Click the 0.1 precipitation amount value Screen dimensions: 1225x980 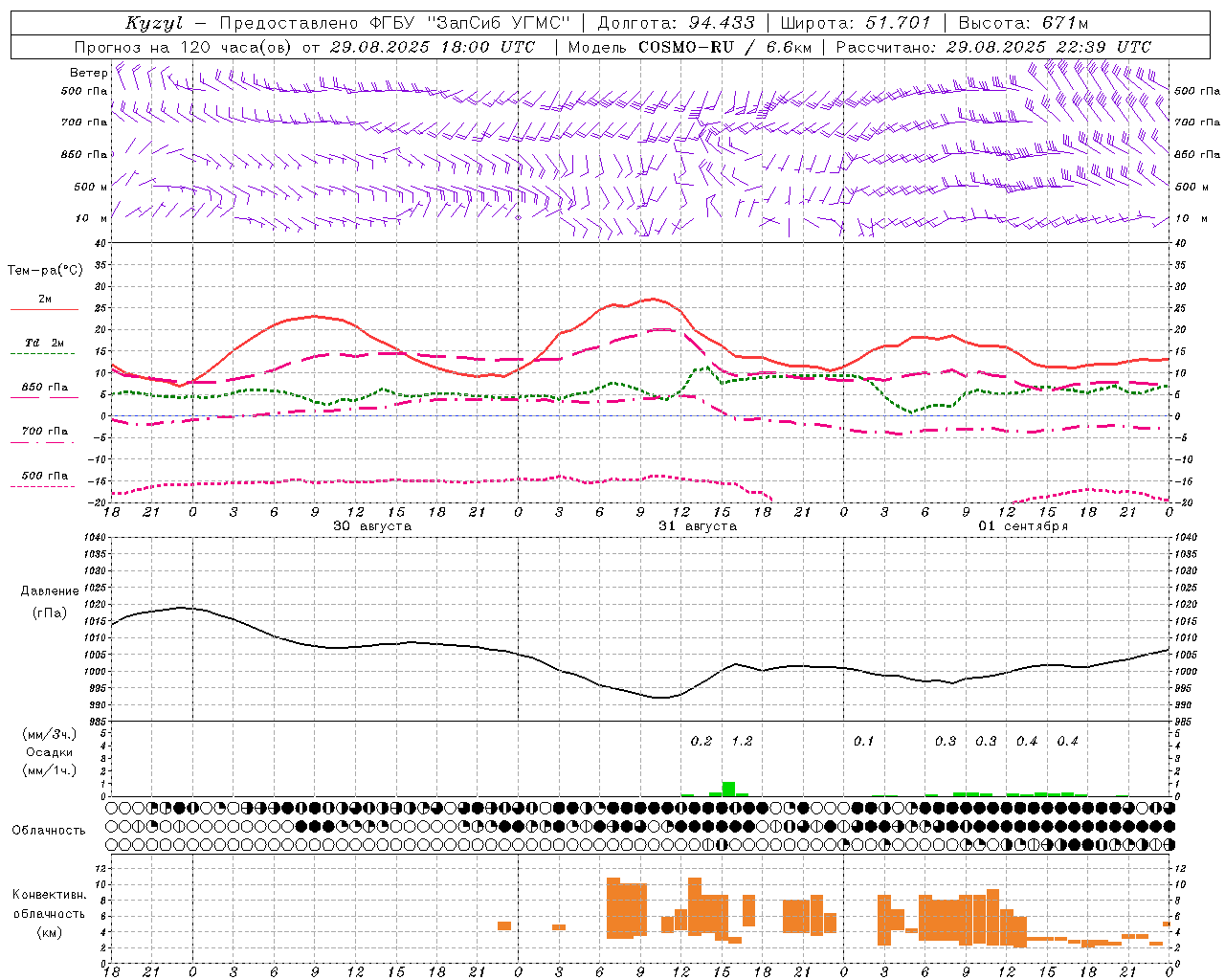click(864, 741)
